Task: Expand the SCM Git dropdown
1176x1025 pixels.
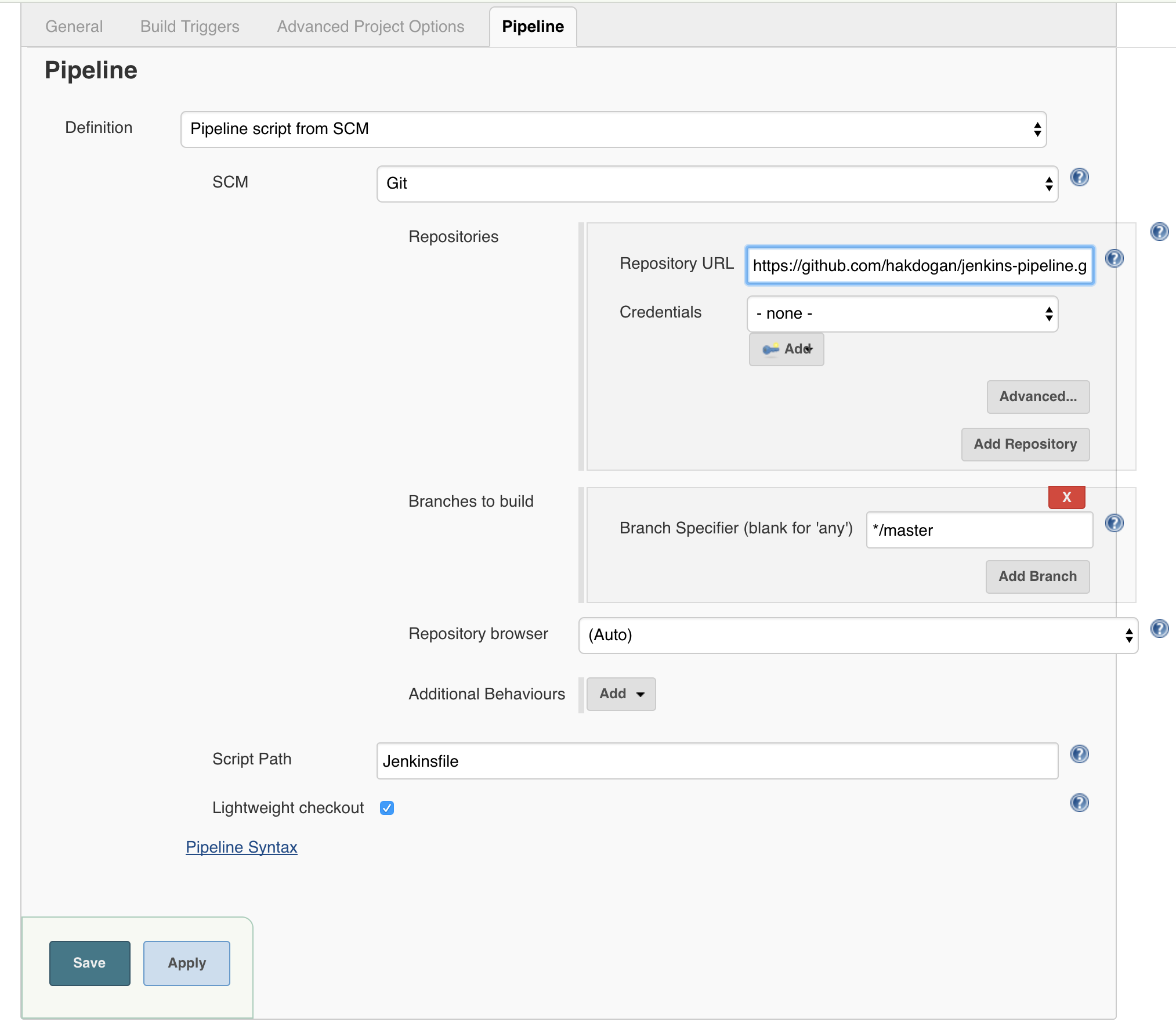Action: tap(717, 183)
